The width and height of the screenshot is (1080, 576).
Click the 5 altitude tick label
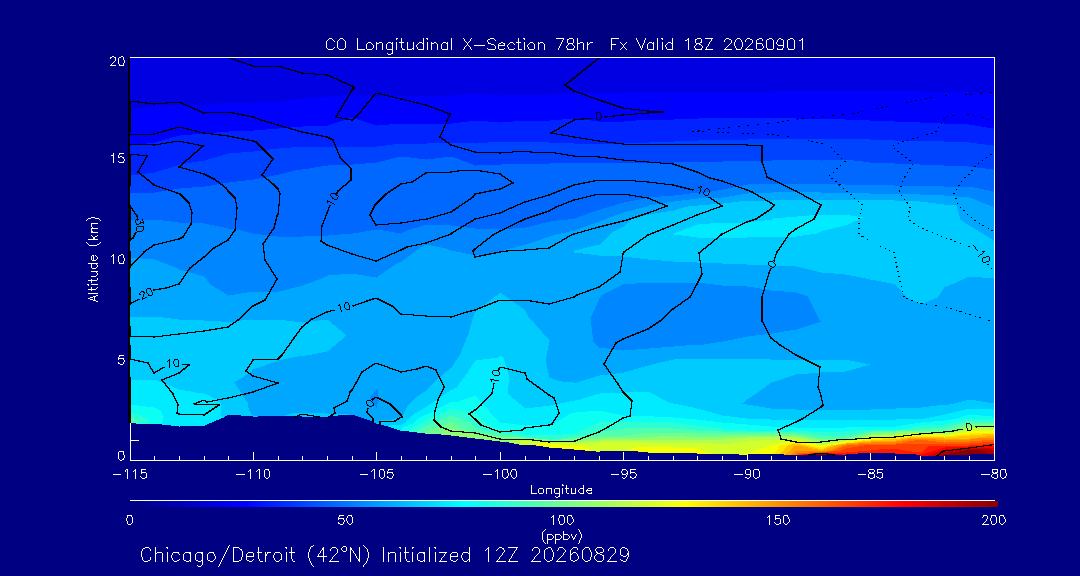click(121, 360)
